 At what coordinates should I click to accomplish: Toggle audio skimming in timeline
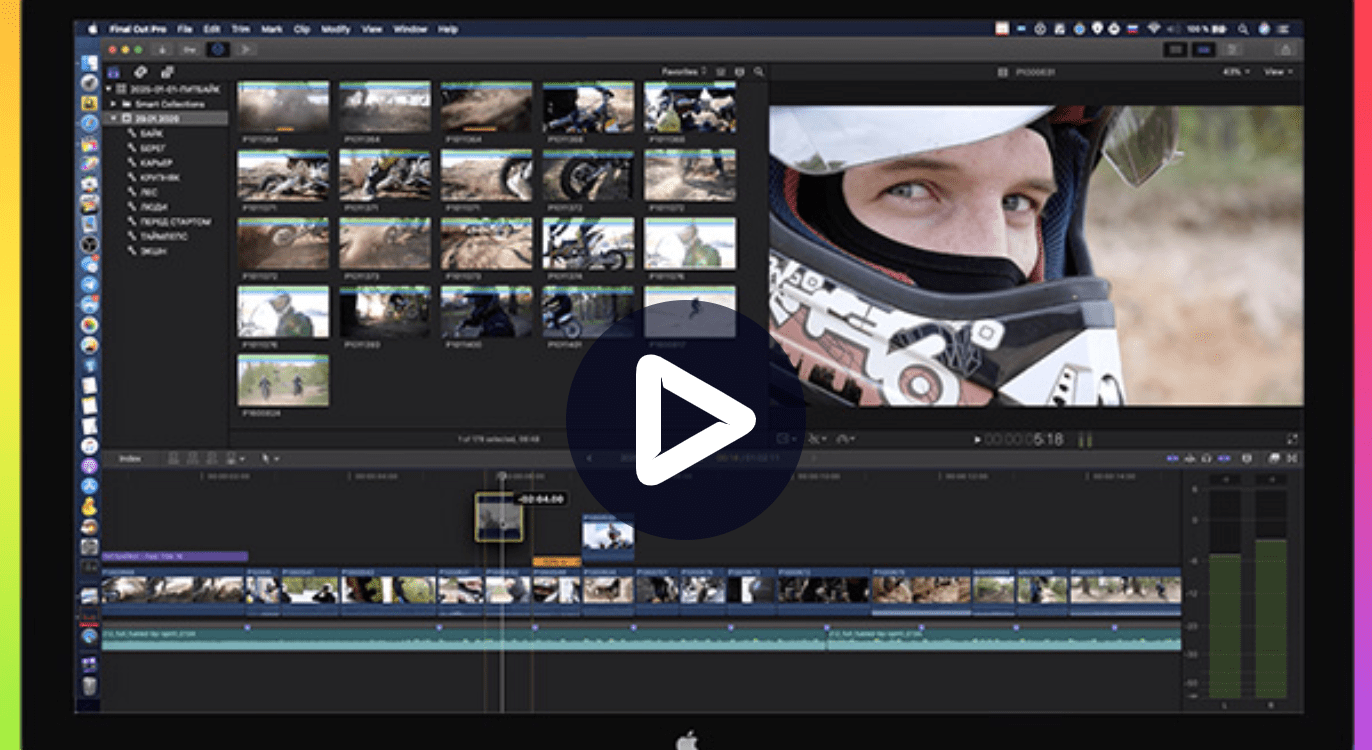click(1189, 458)
